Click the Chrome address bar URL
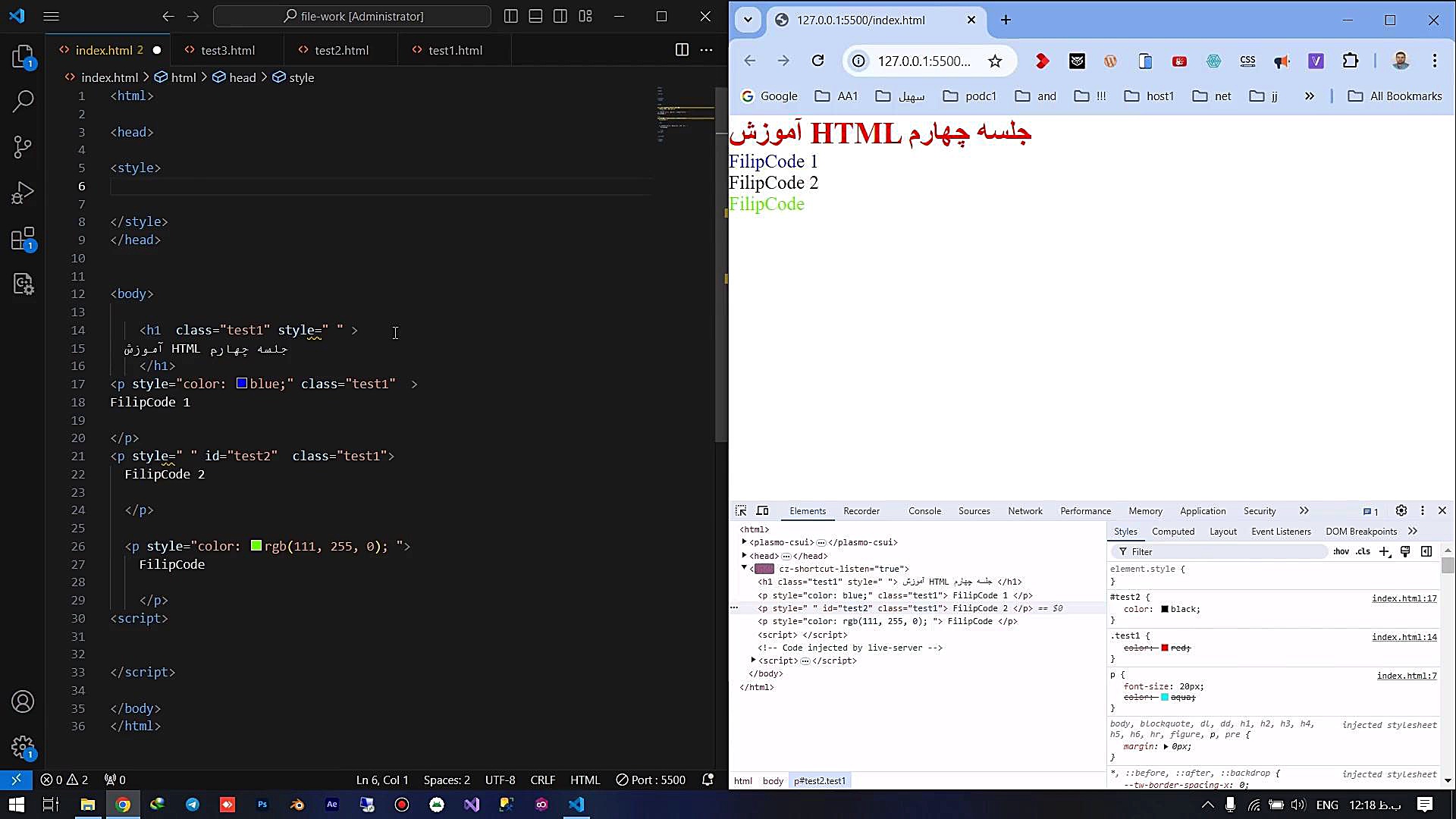 [x=924, y=61]
